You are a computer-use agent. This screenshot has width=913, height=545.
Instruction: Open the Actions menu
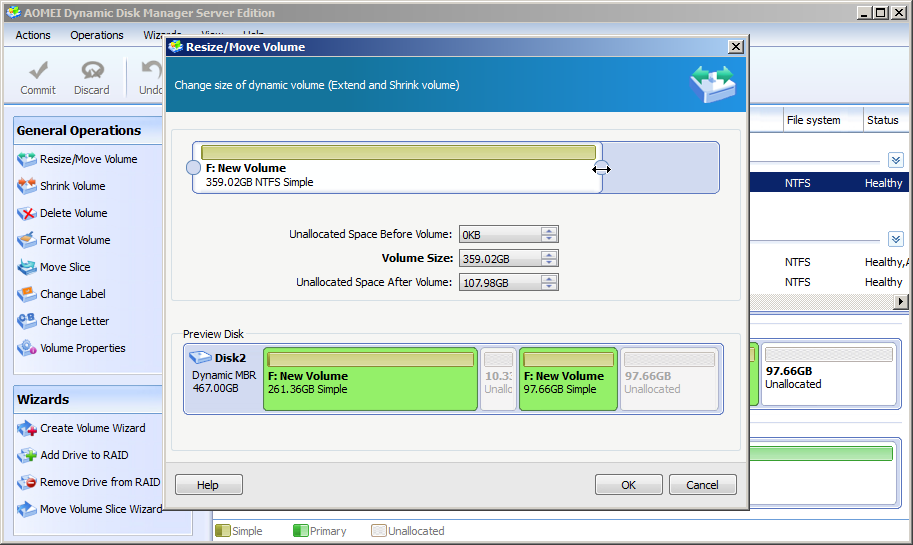tap(33, 35)
